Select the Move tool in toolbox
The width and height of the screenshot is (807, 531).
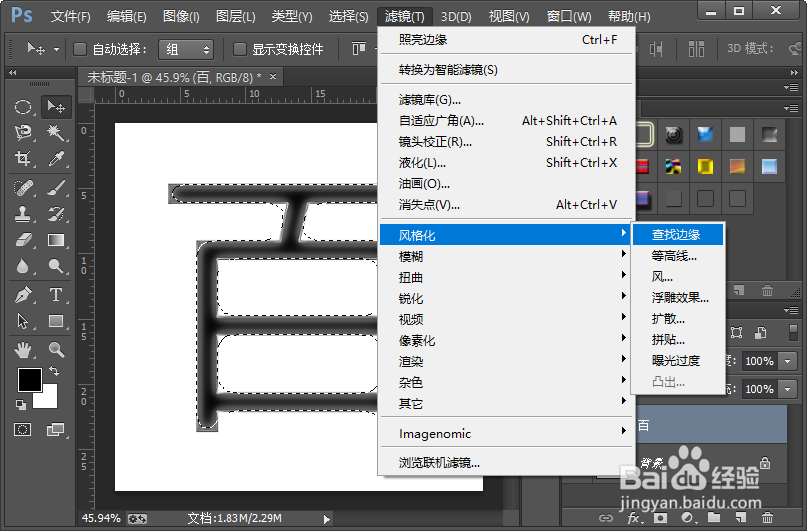point(56,107)
